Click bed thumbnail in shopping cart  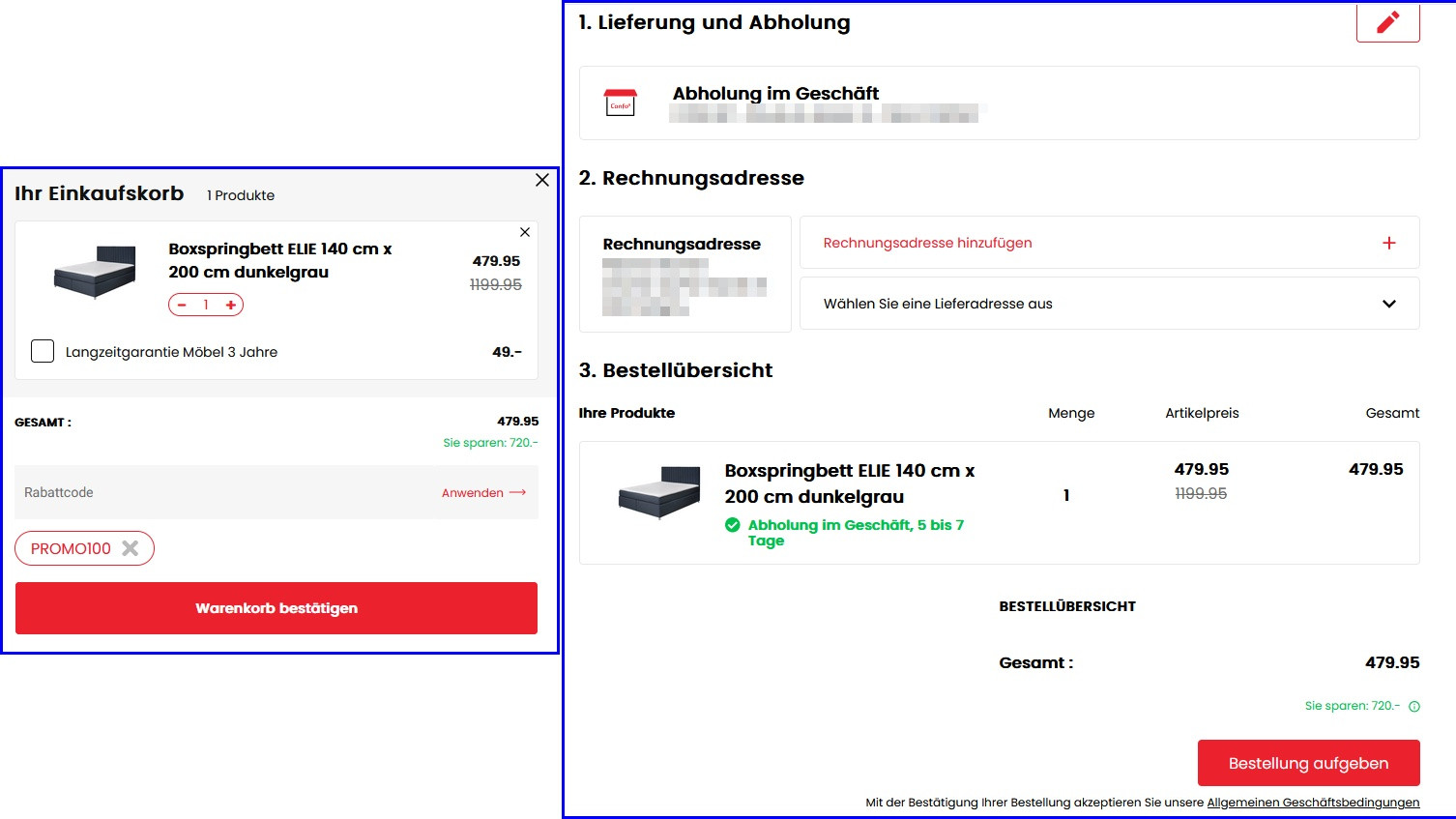coord(94,273)
